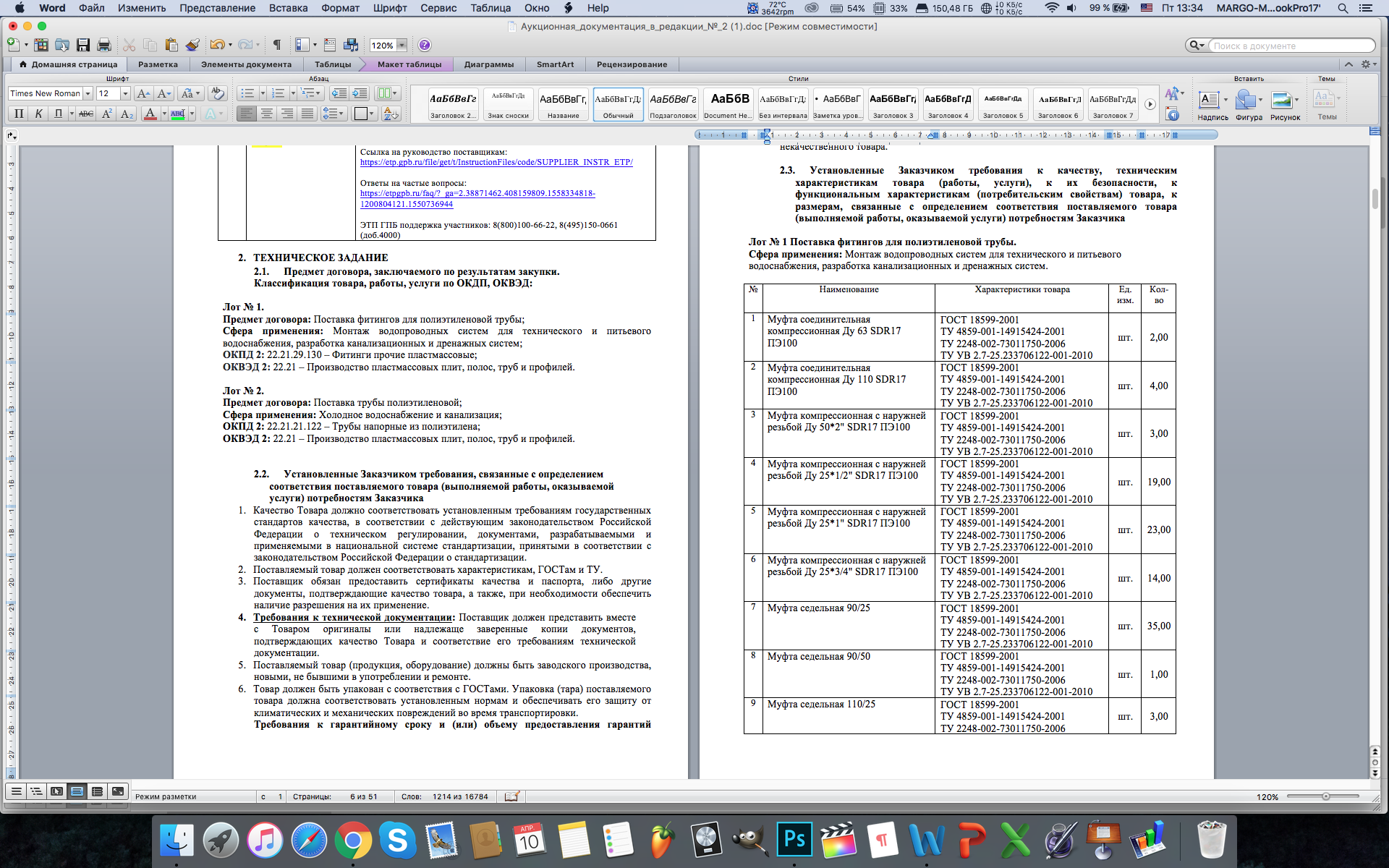The height and width of the screenshot is (868, 1389).
Task: Open the SUPPLIER_INSTR_ETP hyperlink
Action: [496, 162]
